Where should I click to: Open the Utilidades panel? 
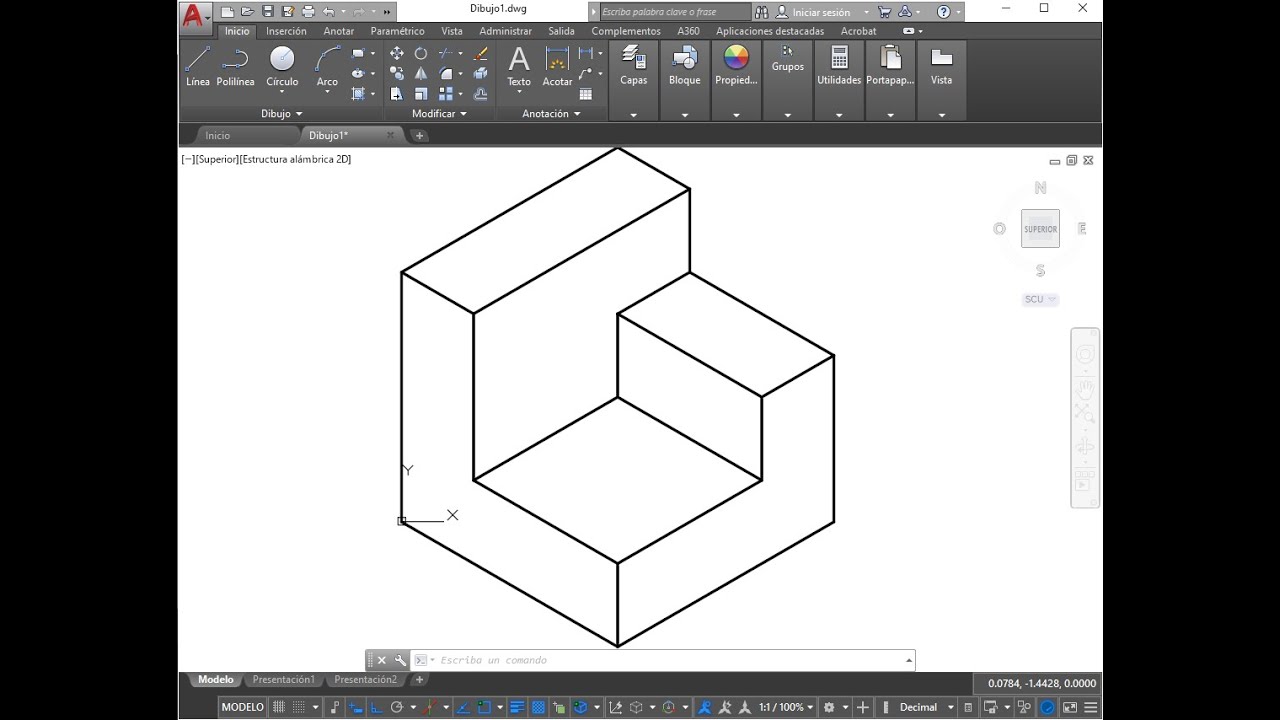point(839,81)
